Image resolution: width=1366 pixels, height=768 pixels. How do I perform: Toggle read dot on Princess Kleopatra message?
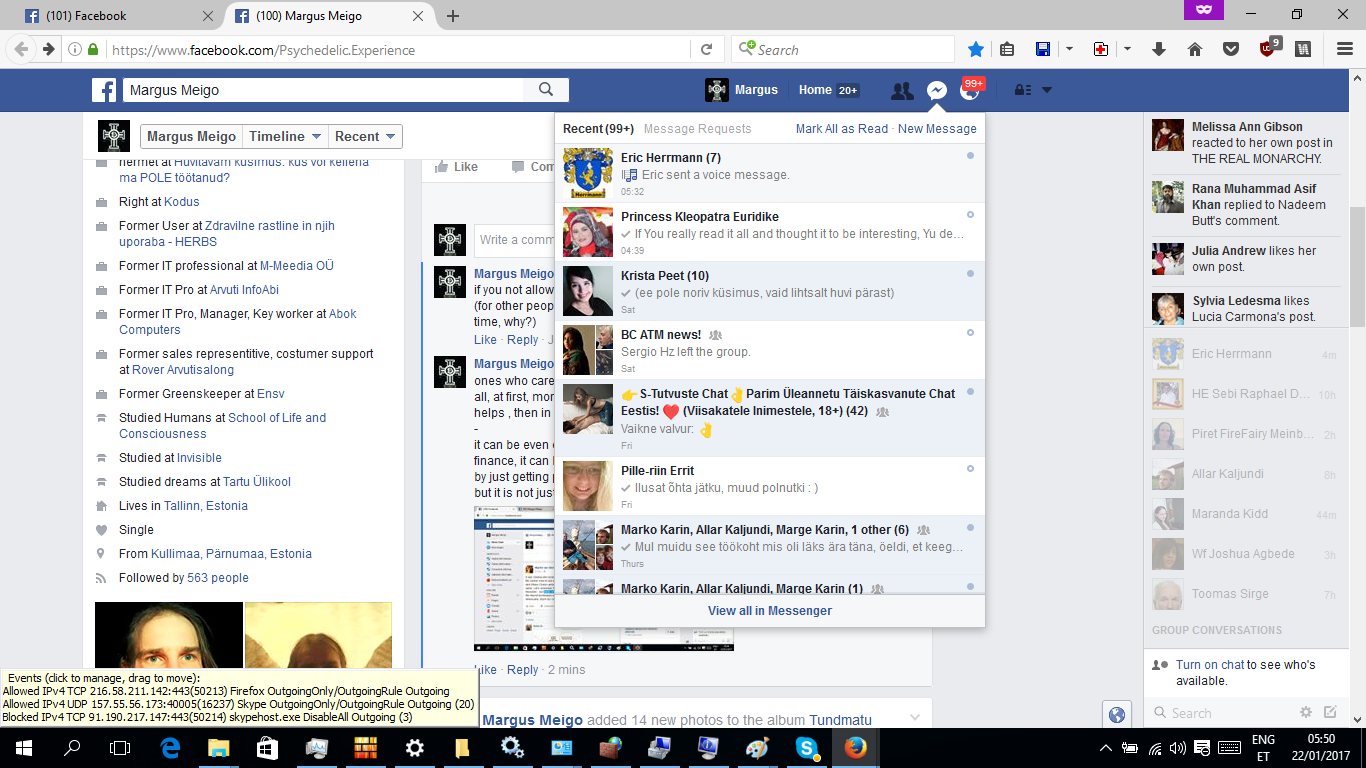pos(970,215)
